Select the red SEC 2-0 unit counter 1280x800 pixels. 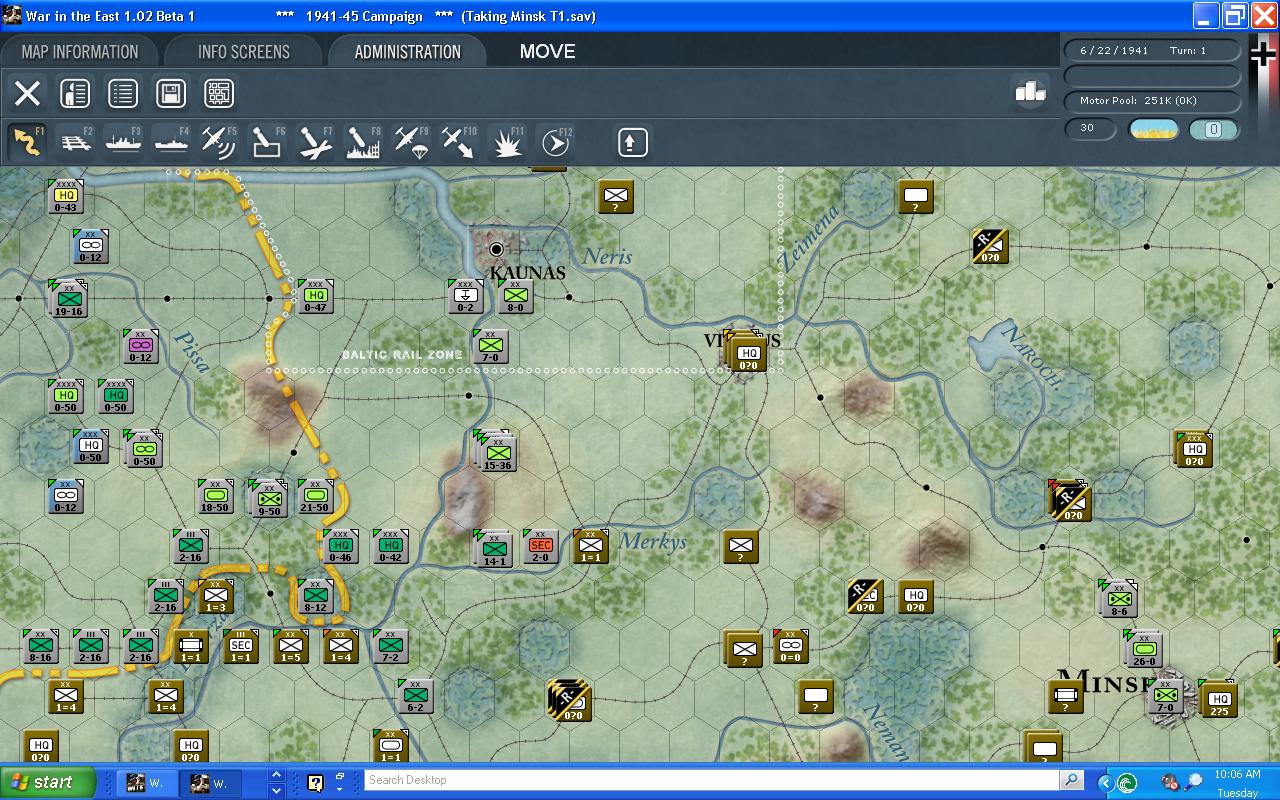541,546
